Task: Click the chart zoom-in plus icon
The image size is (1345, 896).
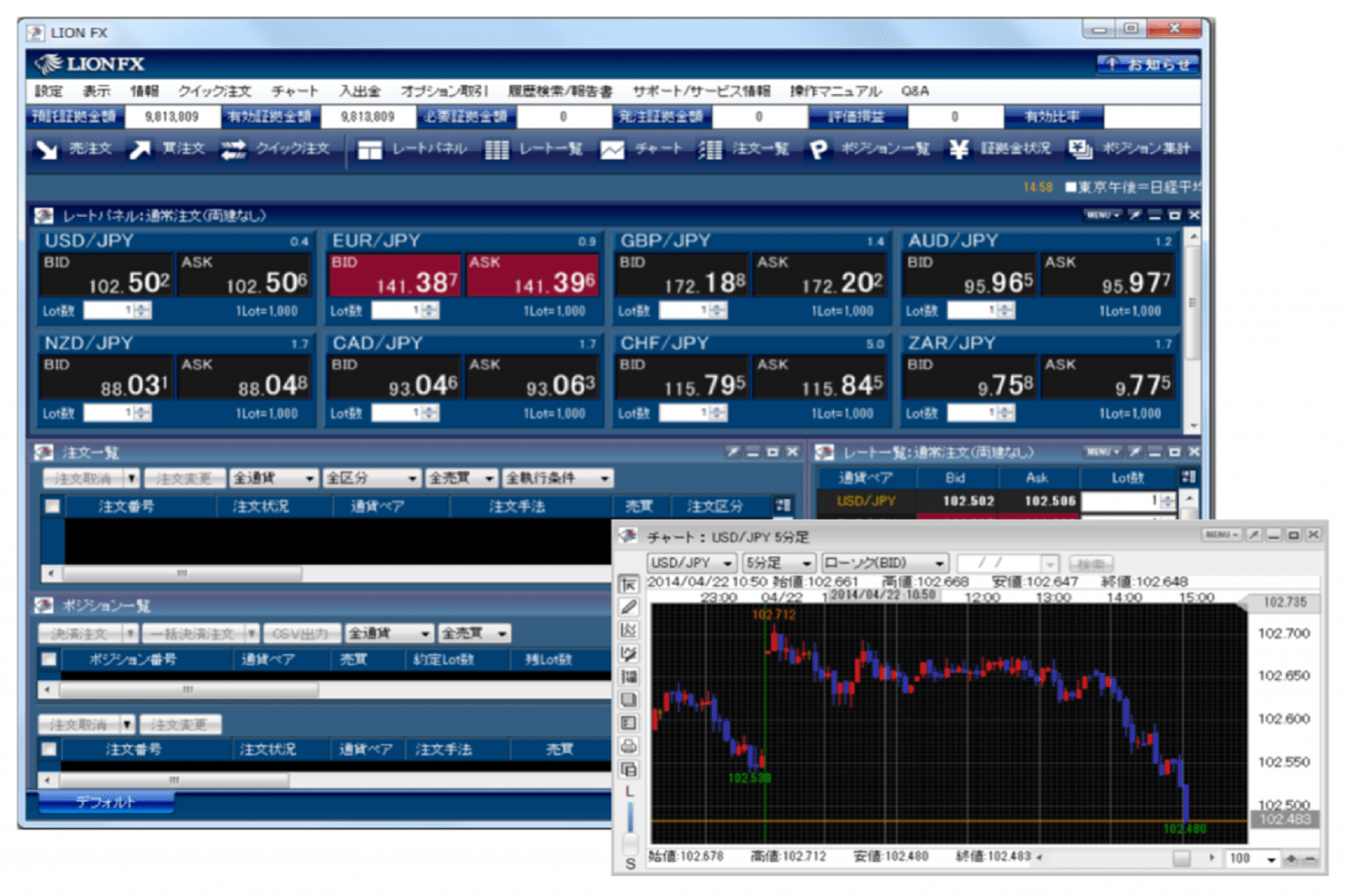Action: [1291, 858]
